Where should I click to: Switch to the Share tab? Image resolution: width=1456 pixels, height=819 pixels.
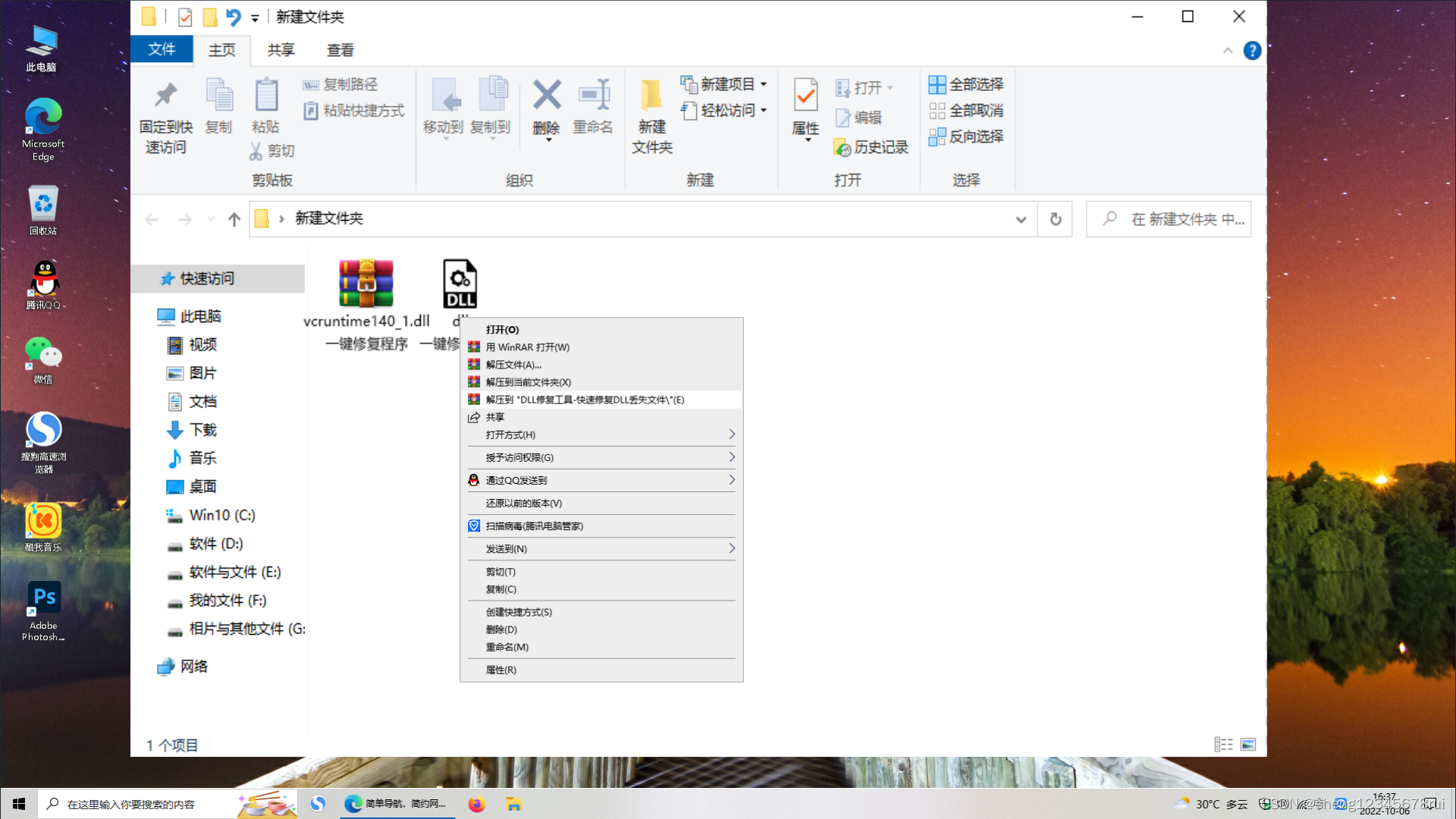coord(281,50)
